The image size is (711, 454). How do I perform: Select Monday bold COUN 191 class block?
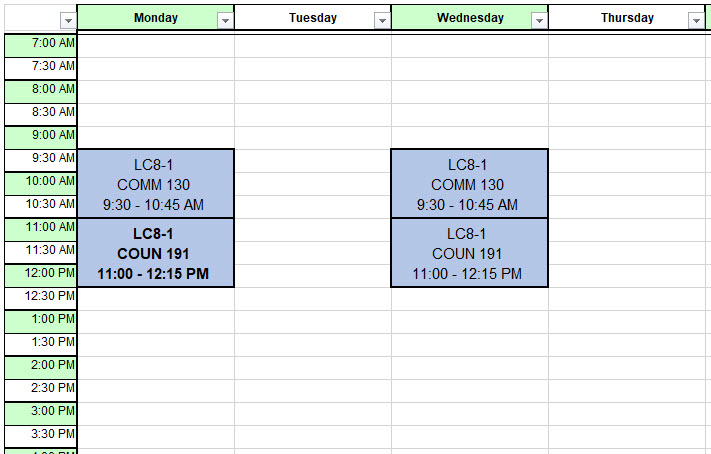pos(156,253)
